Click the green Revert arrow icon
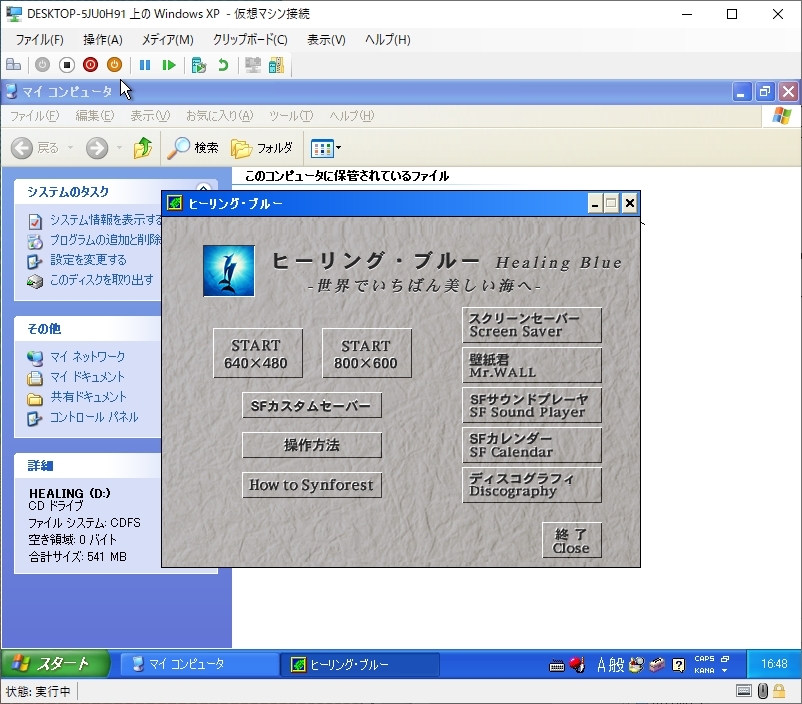802x704 pixels. [223, 65]
